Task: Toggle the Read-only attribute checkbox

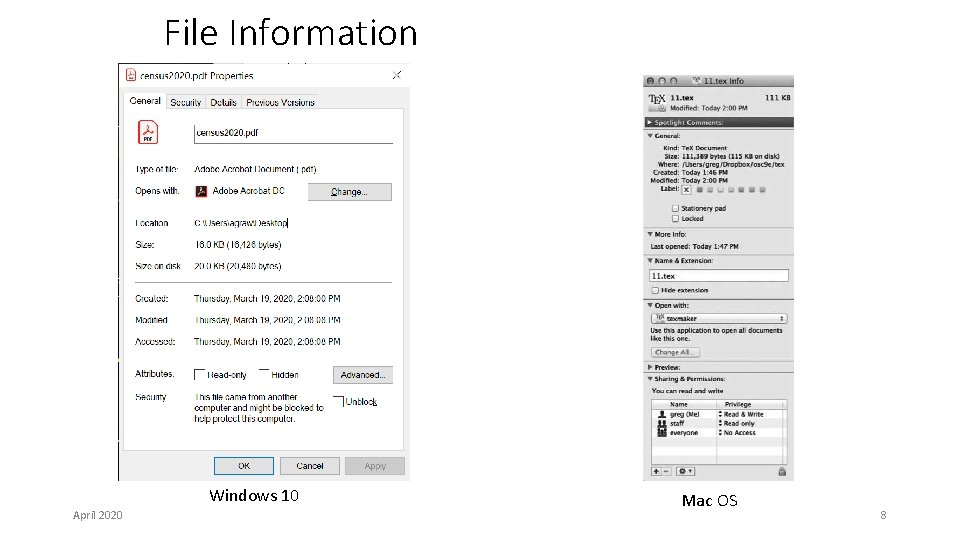Action: 199,374
